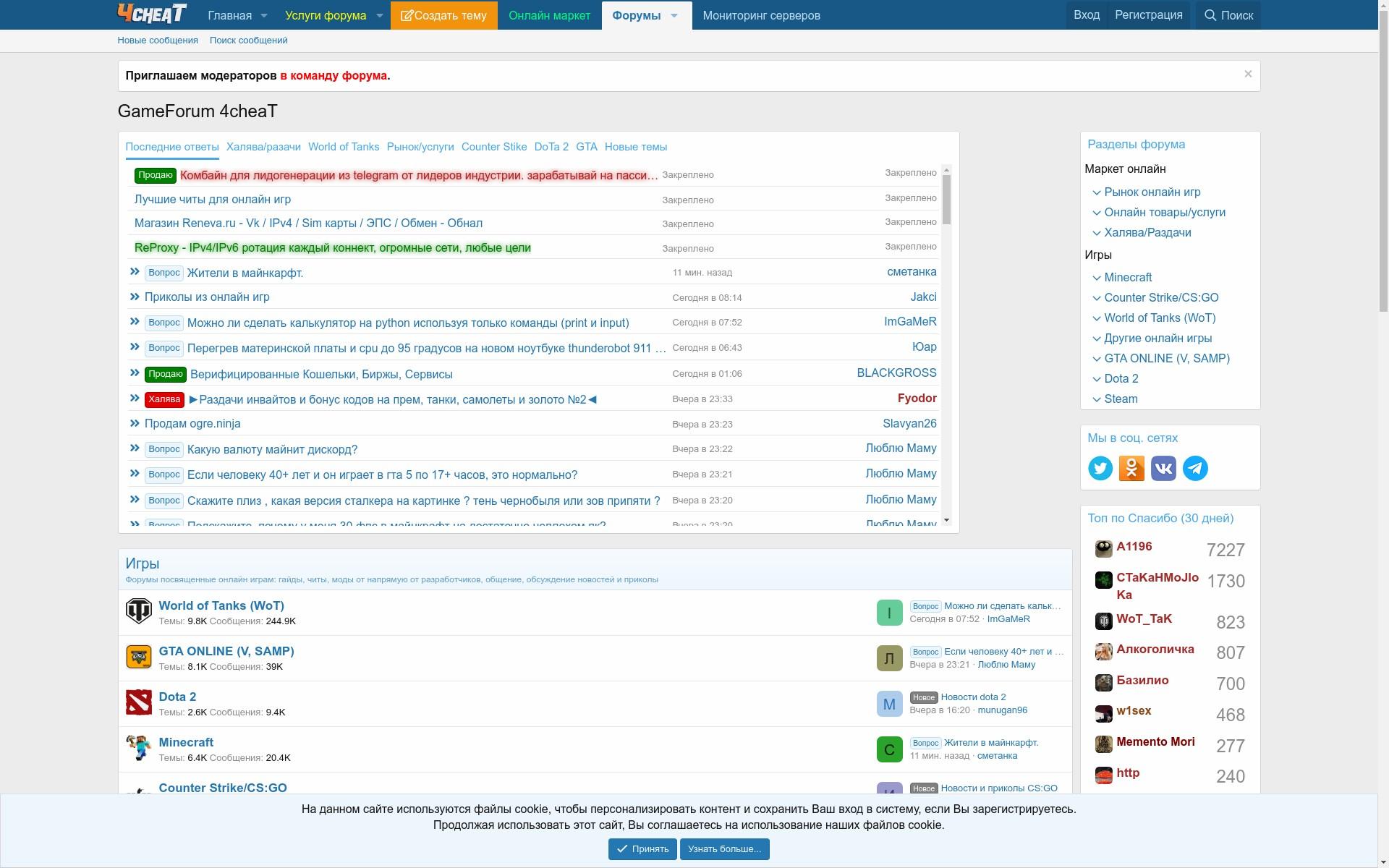Accept cookies with the Принять button

click(x=642, y=848)
